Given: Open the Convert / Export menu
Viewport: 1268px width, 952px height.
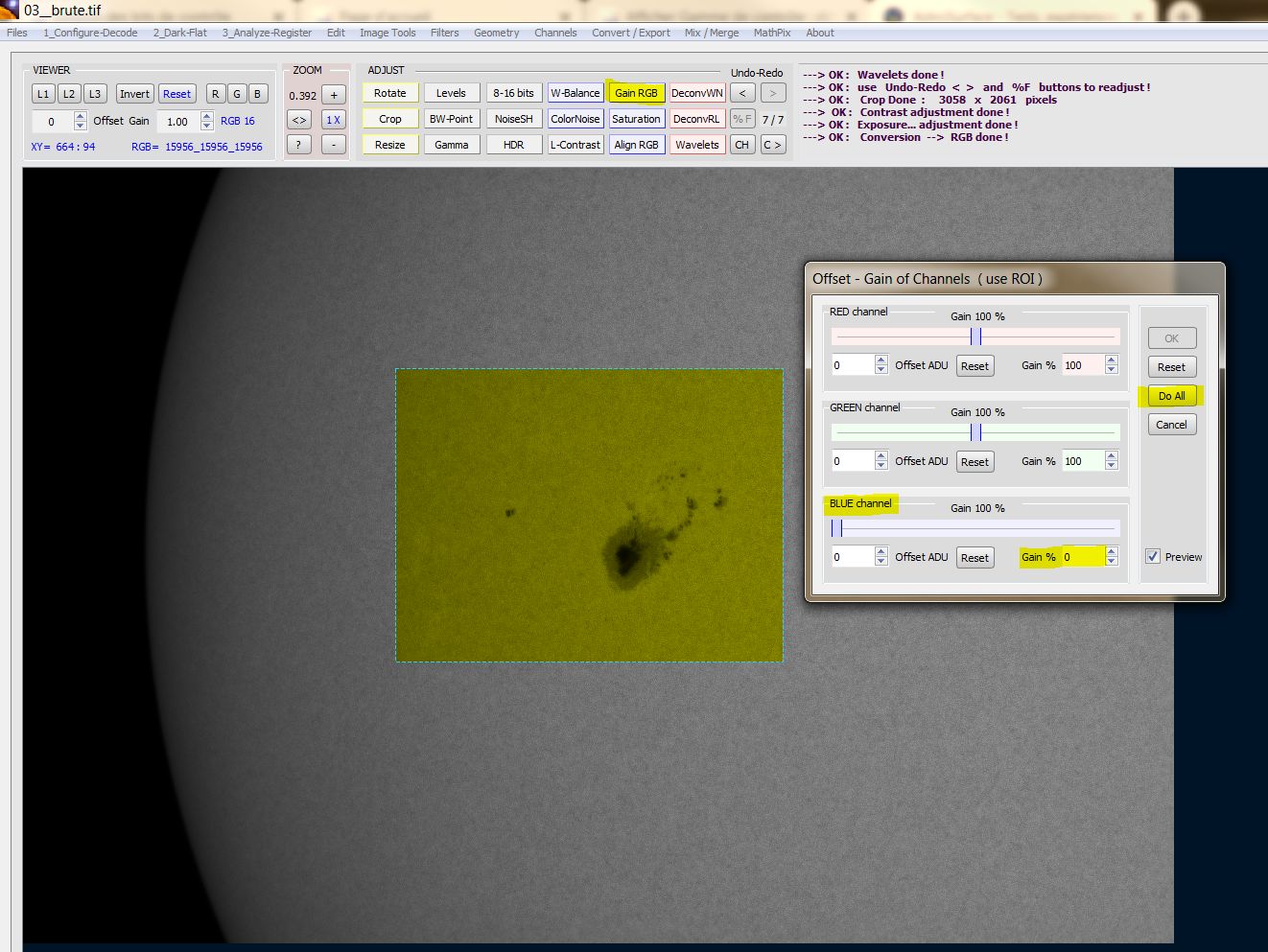Looking at the screenshot, I should point(631,33).
